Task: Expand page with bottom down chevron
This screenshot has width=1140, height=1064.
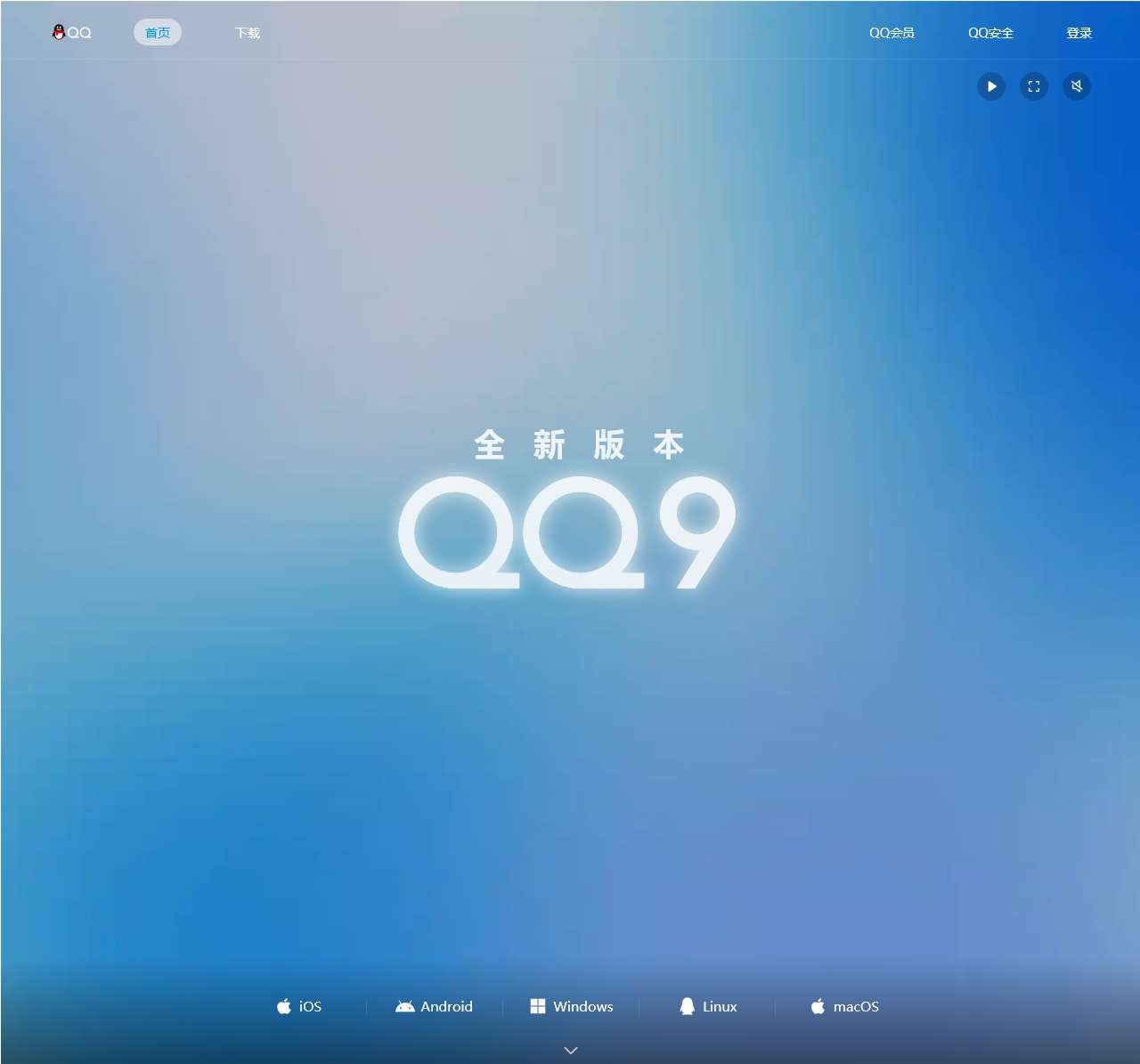Action: (x=571, y=1051)
